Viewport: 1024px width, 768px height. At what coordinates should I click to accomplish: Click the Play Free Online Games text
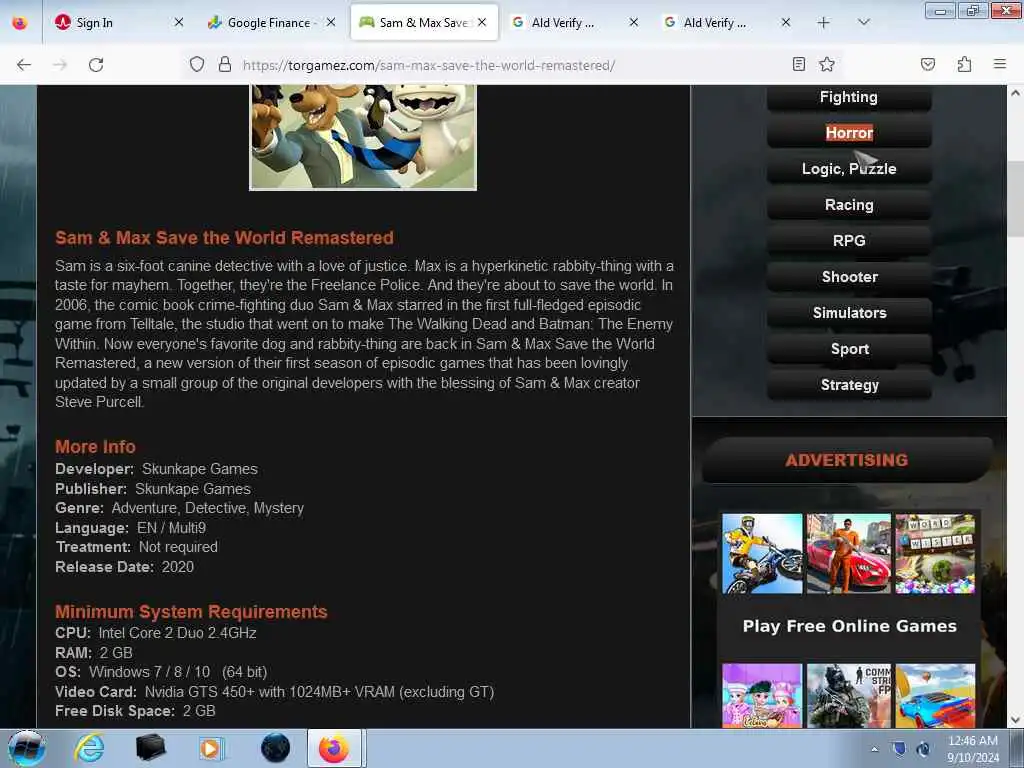849,626
